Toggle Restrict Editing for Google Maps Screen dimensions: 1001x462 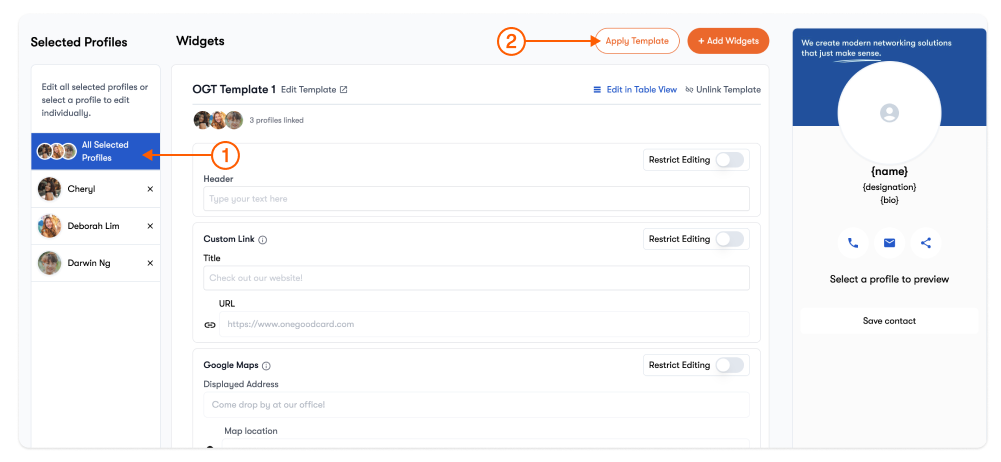(x=729, y=365)
